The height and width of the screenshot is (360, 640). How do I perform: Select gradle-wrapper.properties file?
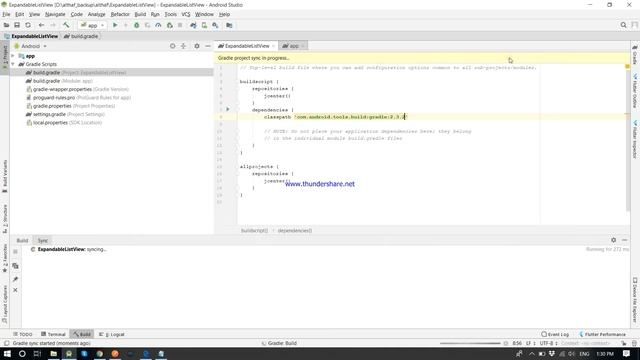77,89
